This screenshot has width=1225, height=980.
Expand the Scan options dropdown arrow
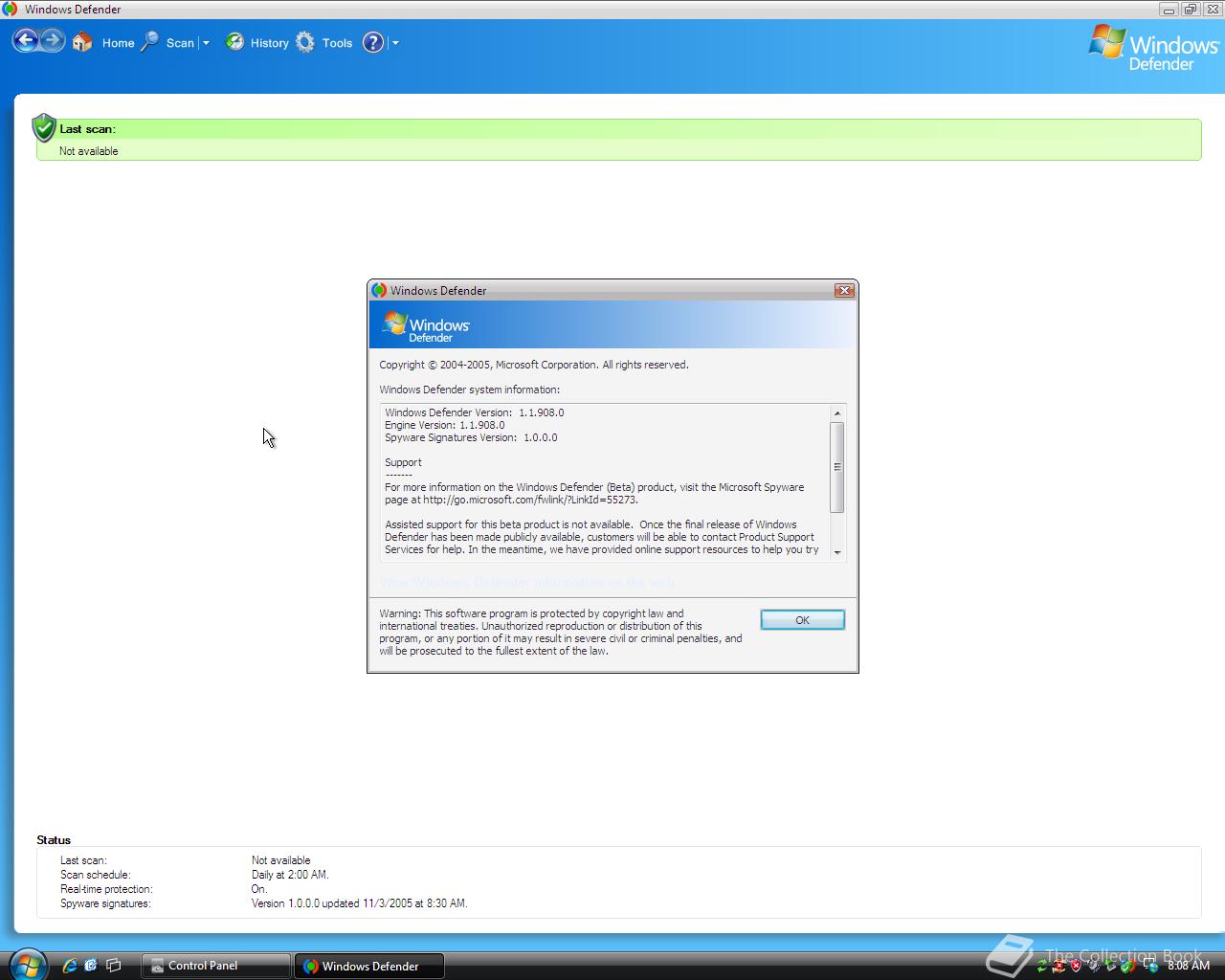coord(206,43)
